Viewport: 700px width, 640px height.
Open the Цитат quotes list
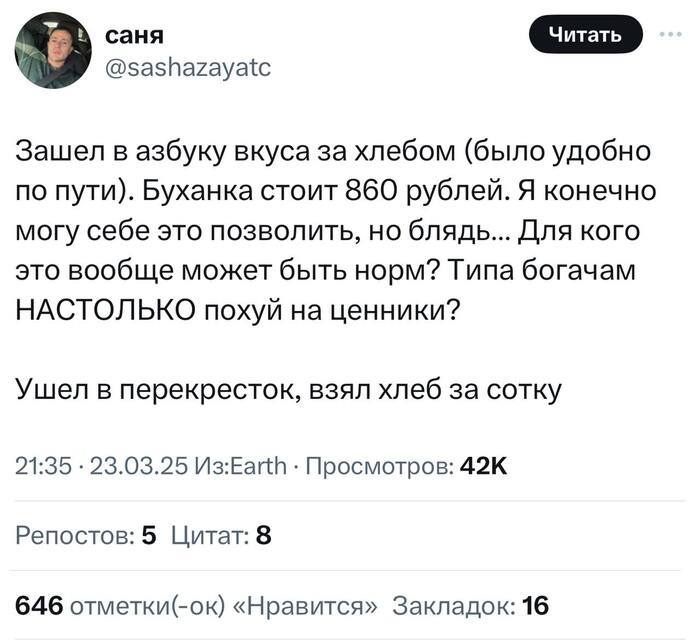point(212,537)
